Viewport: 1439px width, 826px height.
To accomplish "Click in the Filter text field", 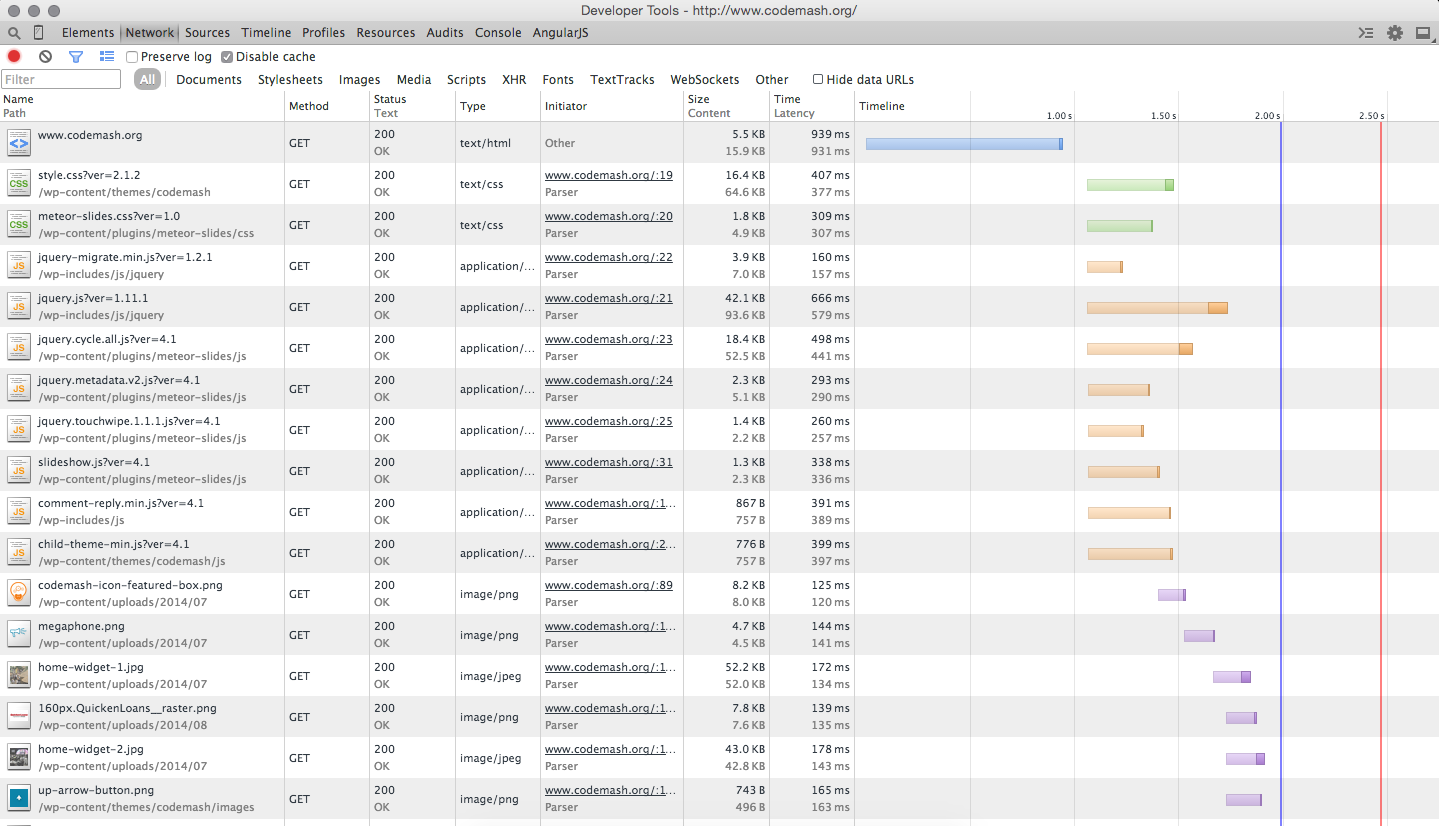I will tap(61, 79).
